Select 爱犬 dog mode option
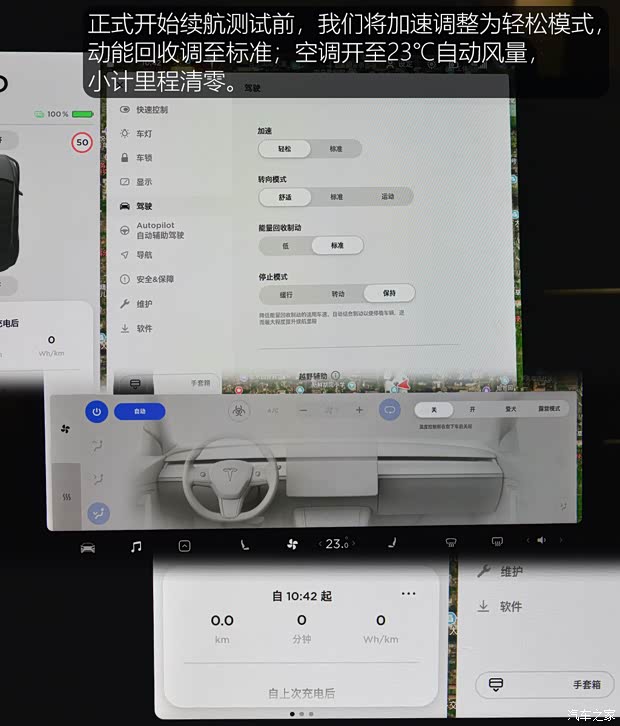620x726 pixels. pyautogui.click(x=511, y=409)
